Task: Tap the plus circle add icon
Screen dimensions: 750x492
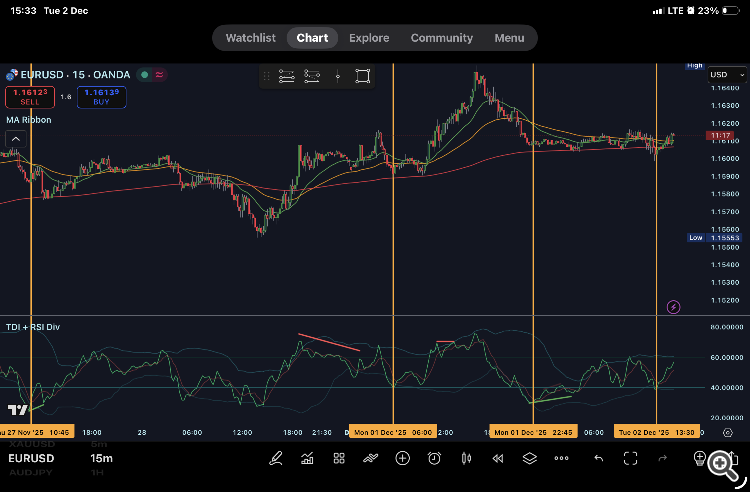Action: 402,458
